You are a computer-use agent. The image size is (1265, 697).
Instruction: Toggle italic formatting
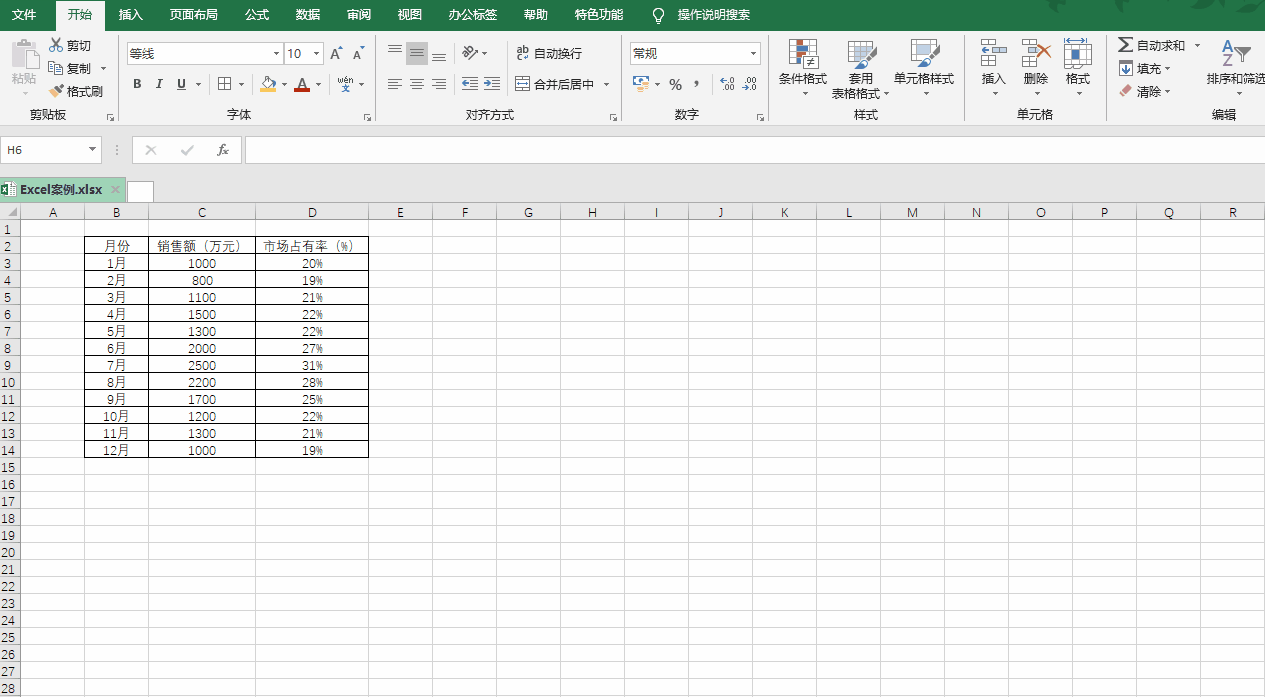point(159,84)
